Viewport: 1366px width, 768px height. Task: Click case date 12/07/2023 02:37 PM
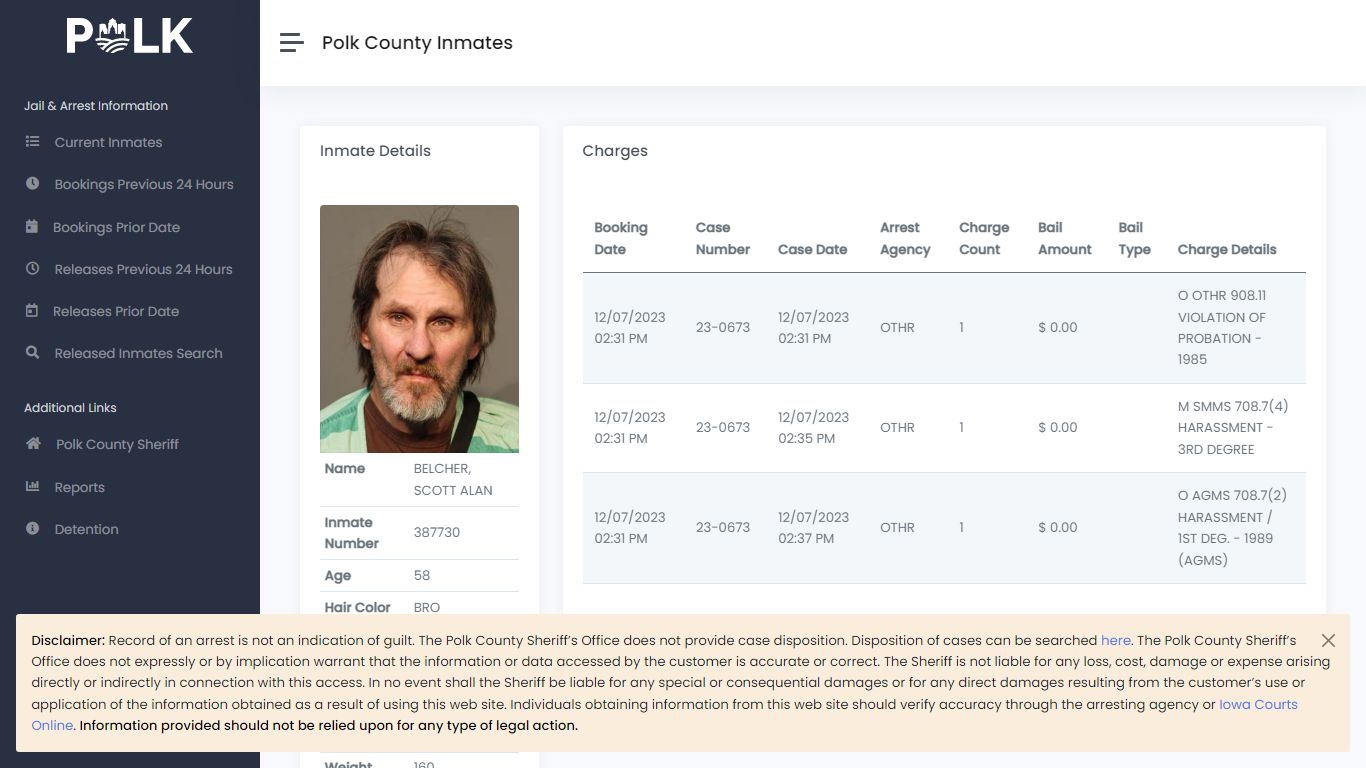(813, 527)
